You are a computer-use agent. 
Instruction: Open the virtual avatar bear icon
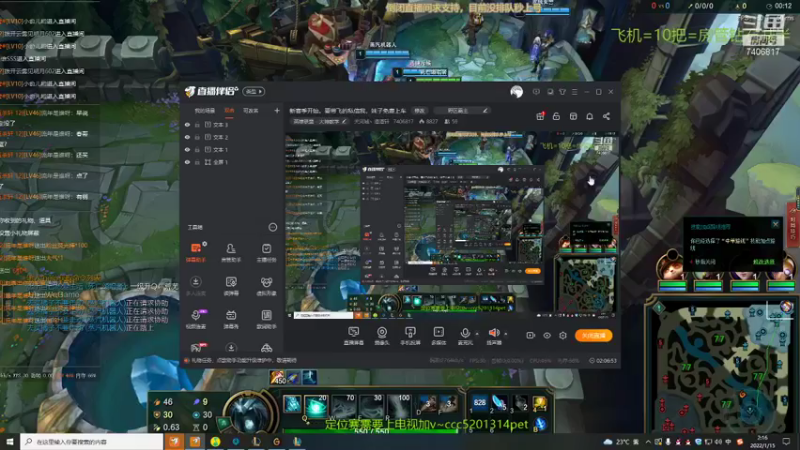[x=266, y=286]
